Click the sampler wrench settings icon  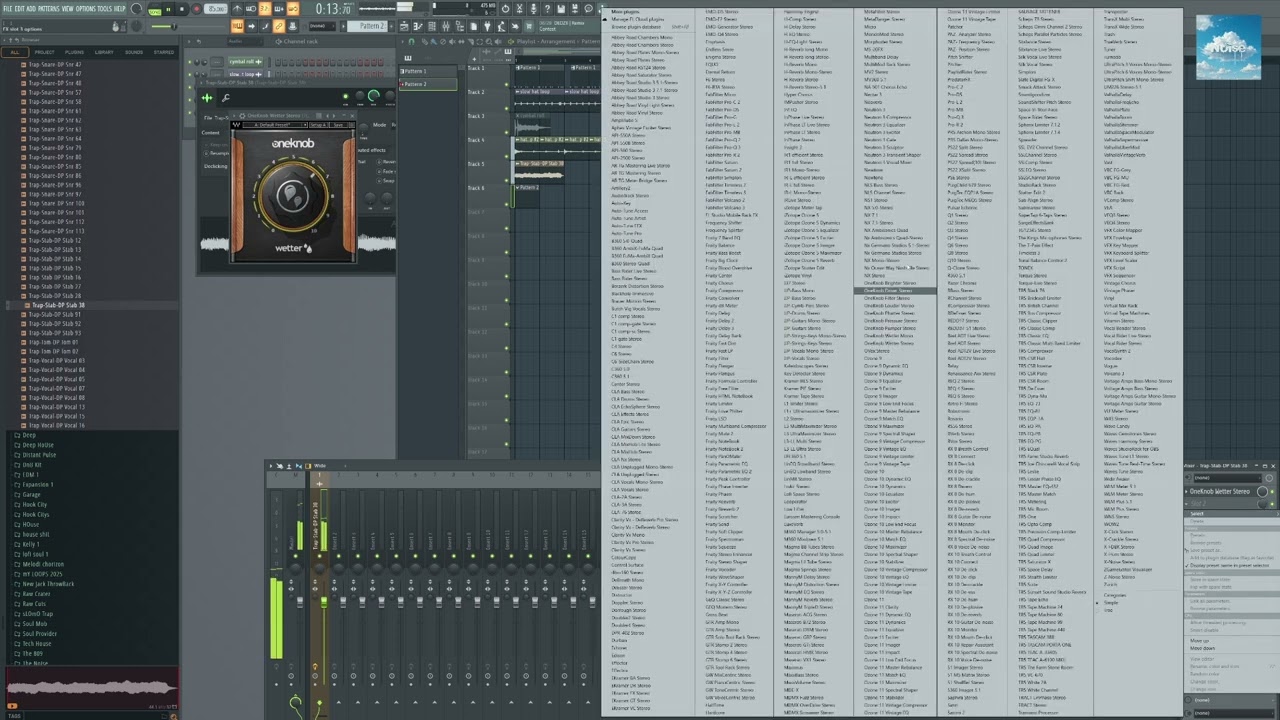(x=225, y=98)
